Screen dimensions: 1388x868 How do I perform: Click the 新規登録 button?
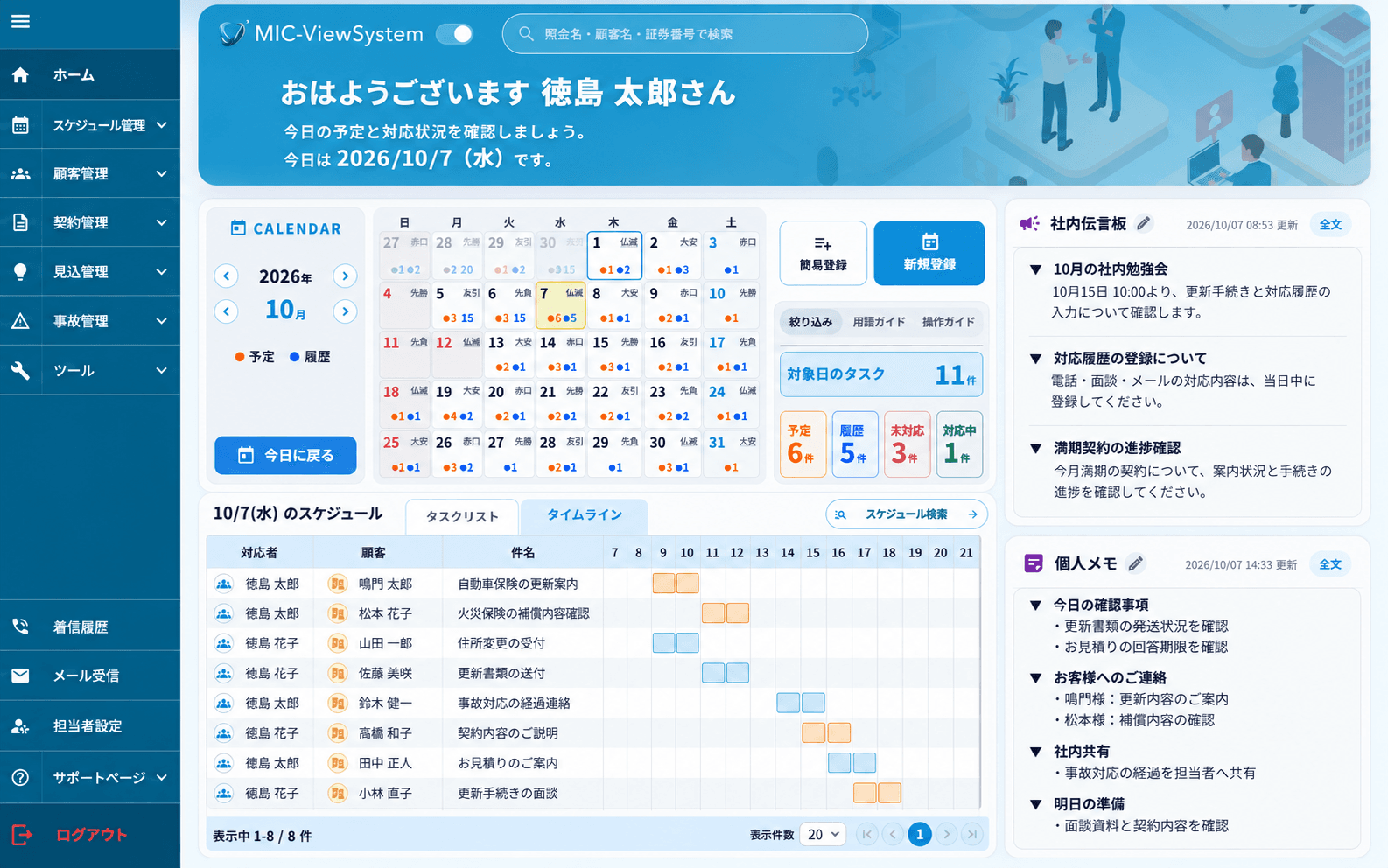pyautogui.click(x=929, y=253)
